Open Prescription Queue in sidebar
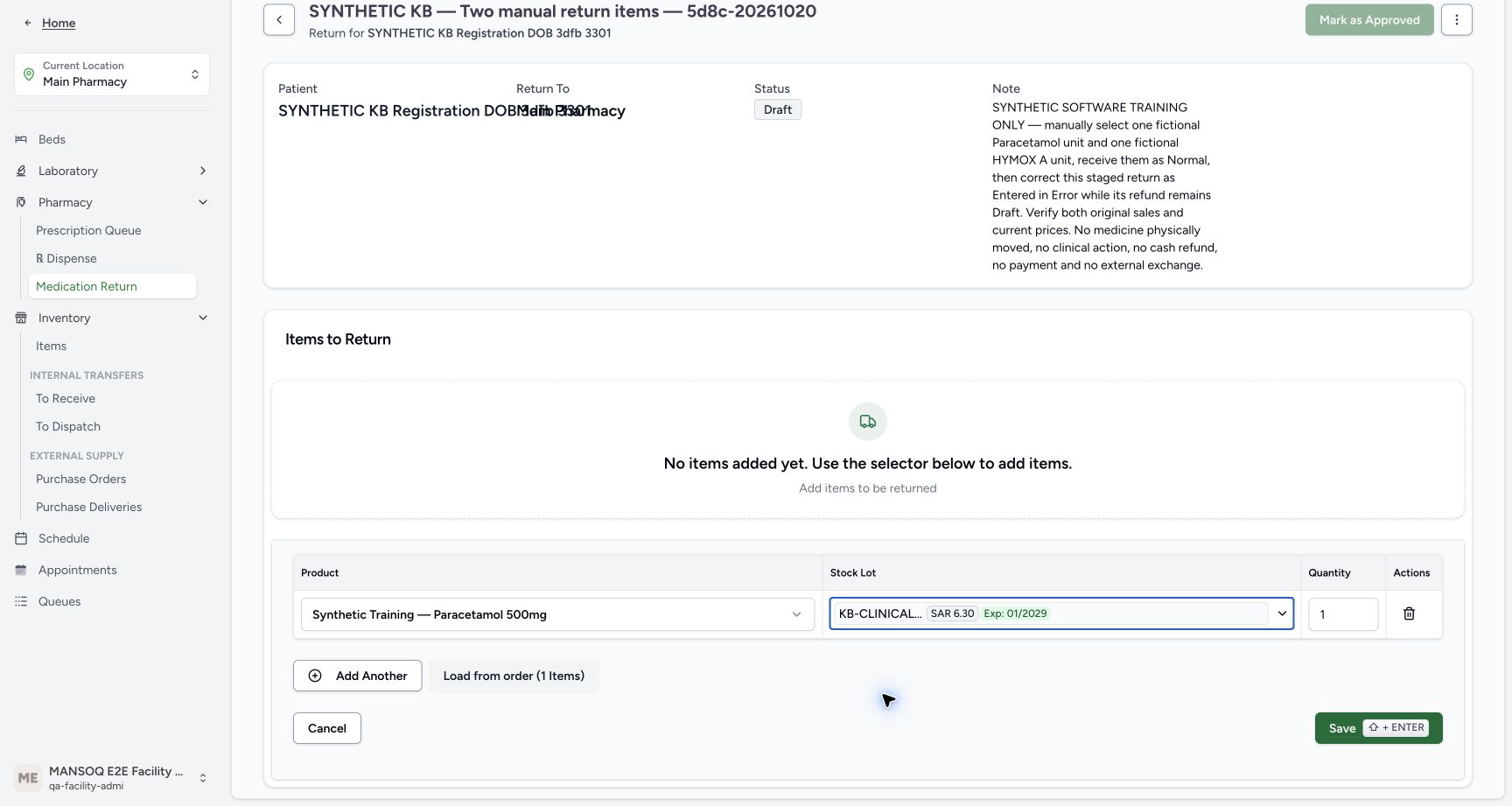1512x806 pixels. tap(88, 230)
